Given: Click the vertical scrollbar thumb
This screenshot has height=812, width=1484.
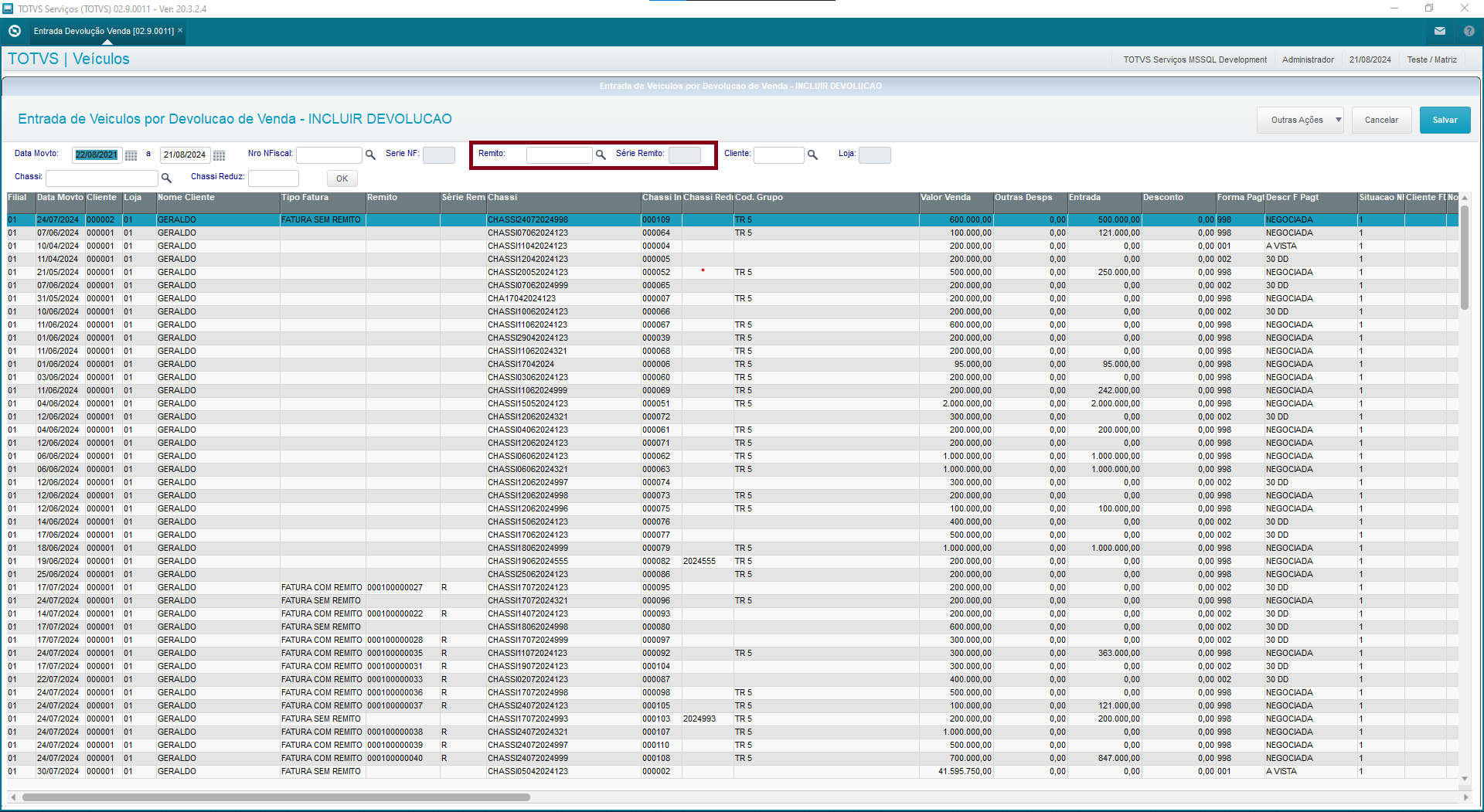Looking at the screenshot, I should point(1464,257).
